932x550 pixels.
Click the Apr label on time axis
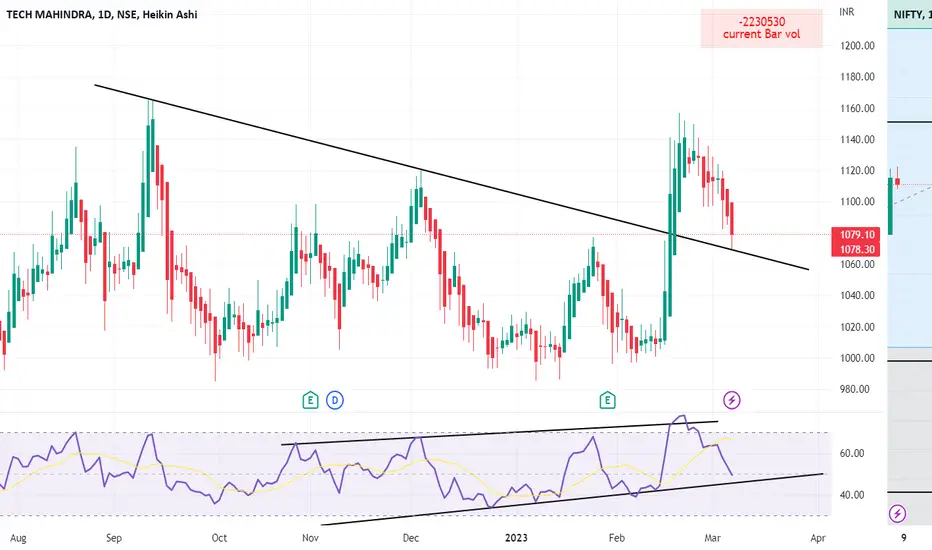tap(818, 538)
